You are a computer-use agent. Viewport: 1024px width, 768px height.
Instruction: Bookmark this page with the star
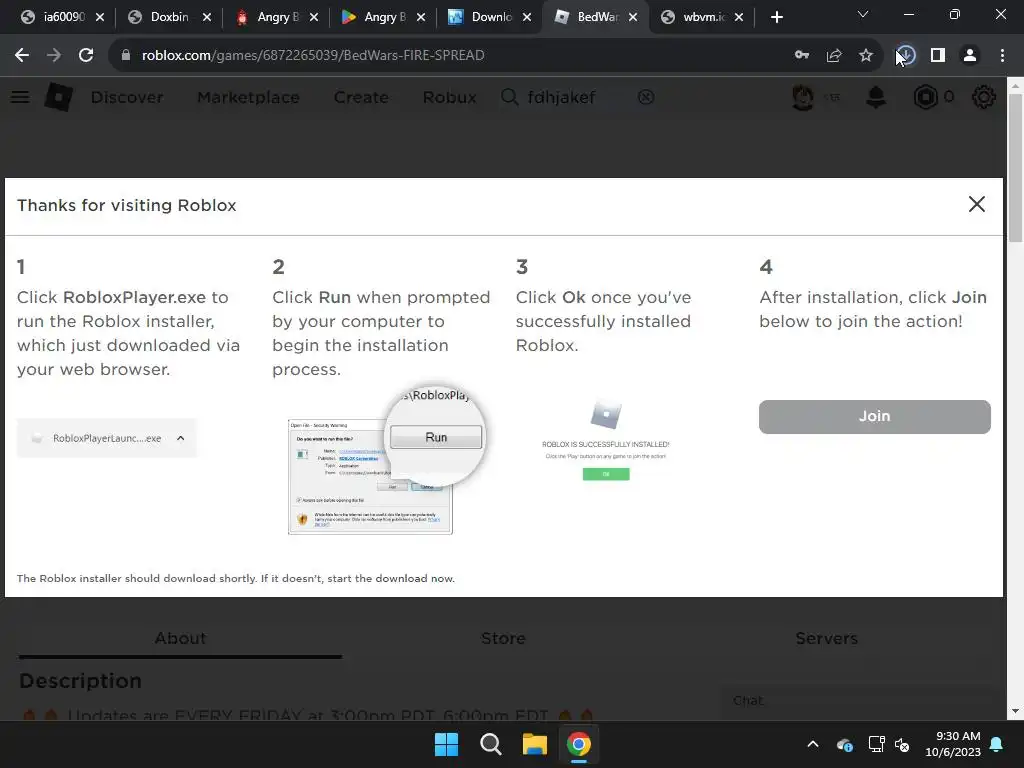coord(866,56)
